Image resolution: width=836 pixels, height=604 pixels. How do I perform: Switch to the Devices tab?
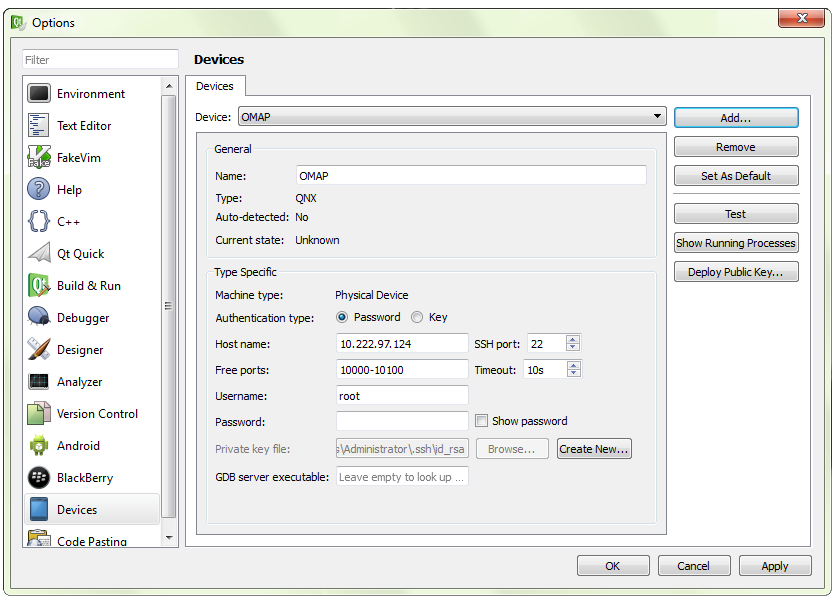click(x=215, y=87)
